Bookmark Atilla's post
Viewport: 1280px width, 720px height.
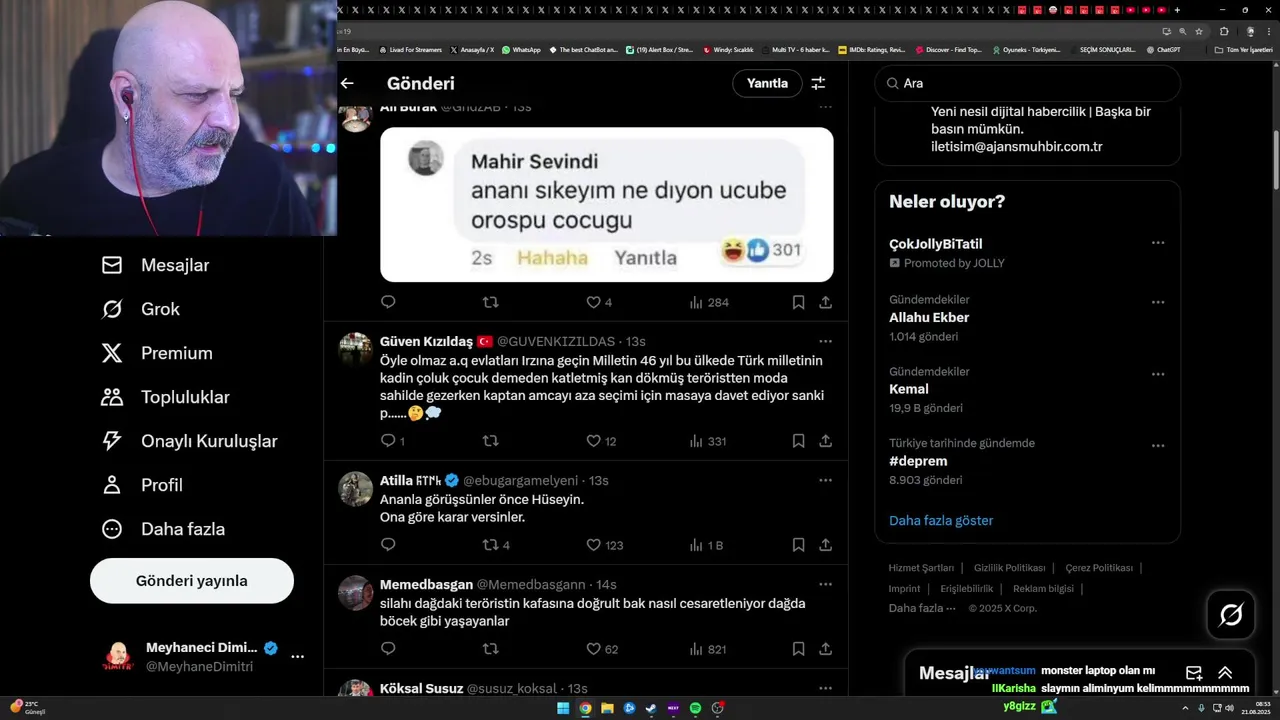[x=798, y=545]
